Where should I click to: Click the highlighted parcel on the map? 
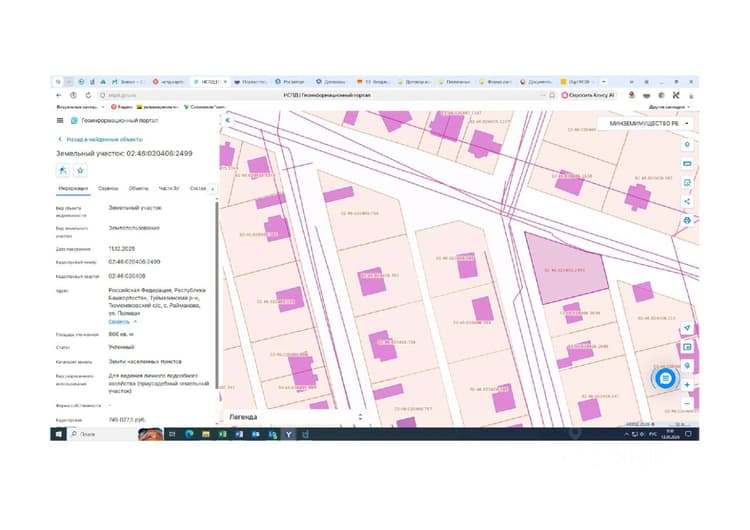pyautogui.click(x=565, y=268)
